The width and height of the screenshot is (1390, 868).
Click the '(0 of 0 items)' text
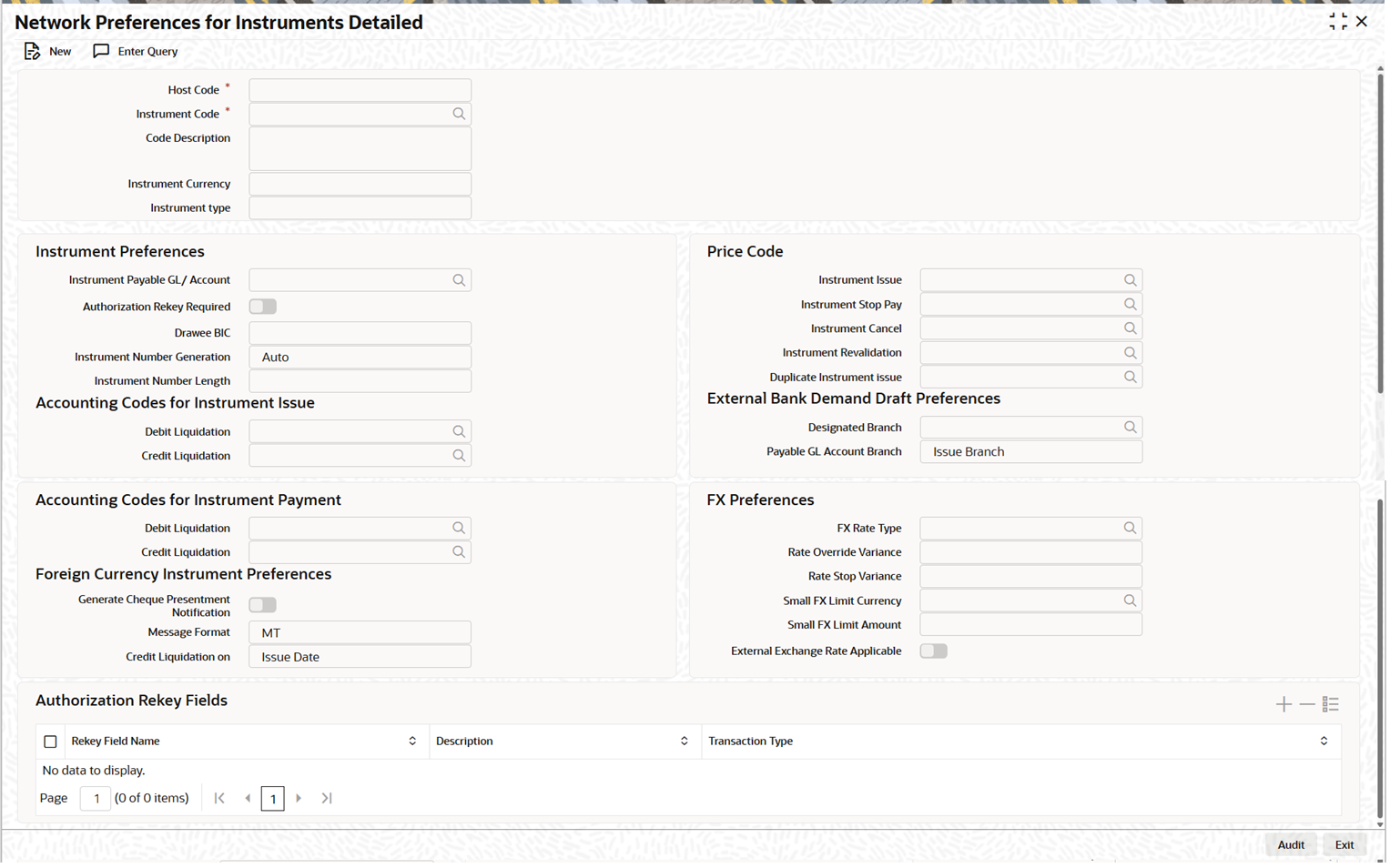(x=152, y=798)
